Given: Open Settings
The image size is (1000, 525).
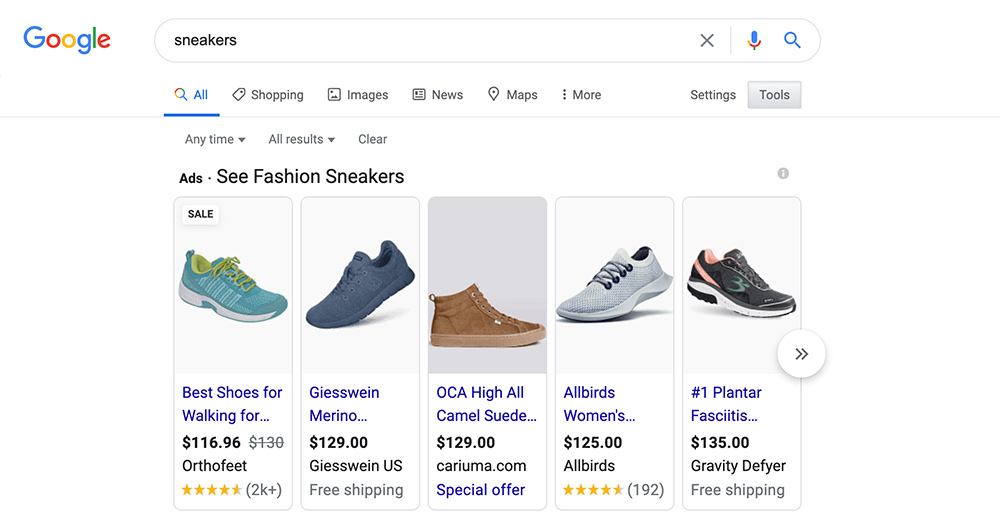Looking at the screenshot, I should (713, 95).
